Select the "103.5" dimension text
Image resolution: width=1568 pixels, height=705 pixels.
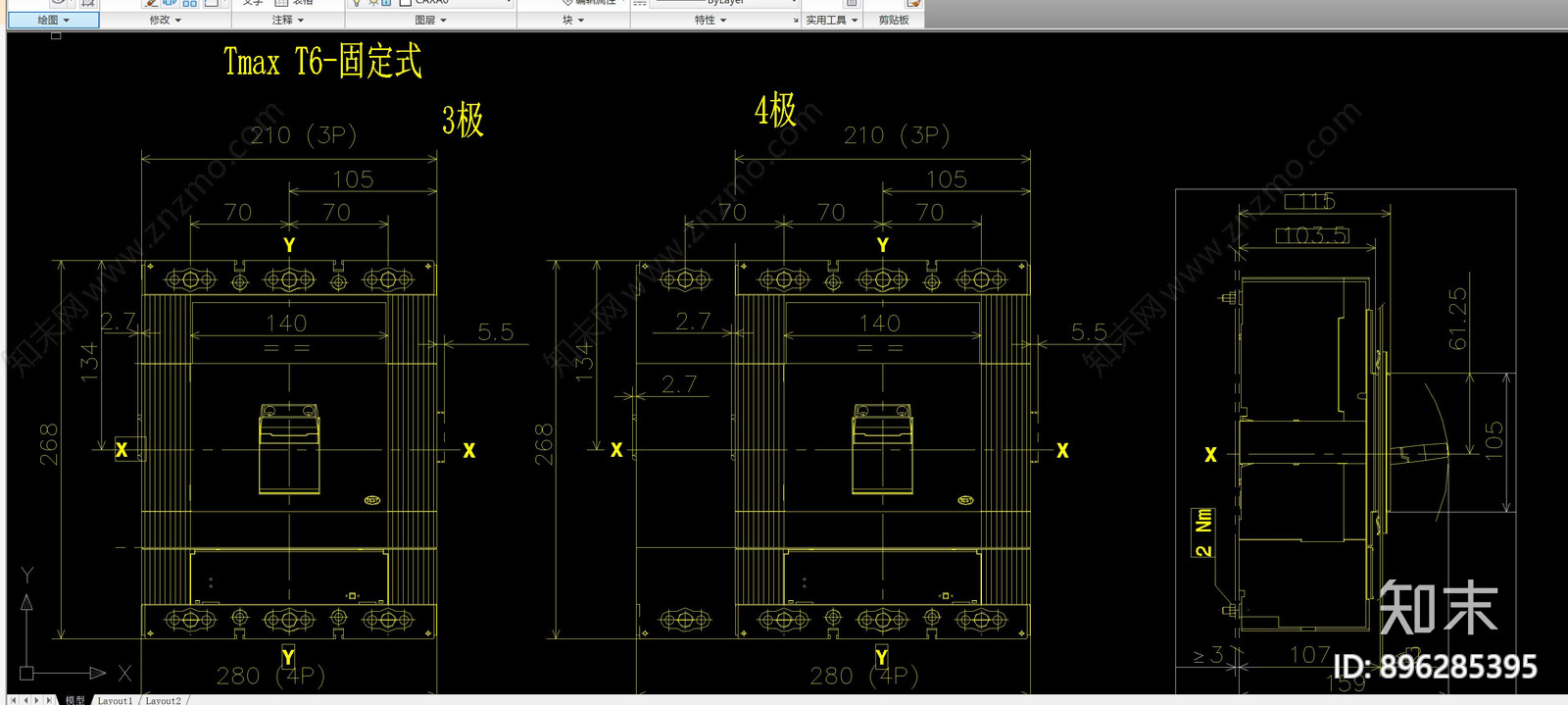click(x=1313, y=235)
